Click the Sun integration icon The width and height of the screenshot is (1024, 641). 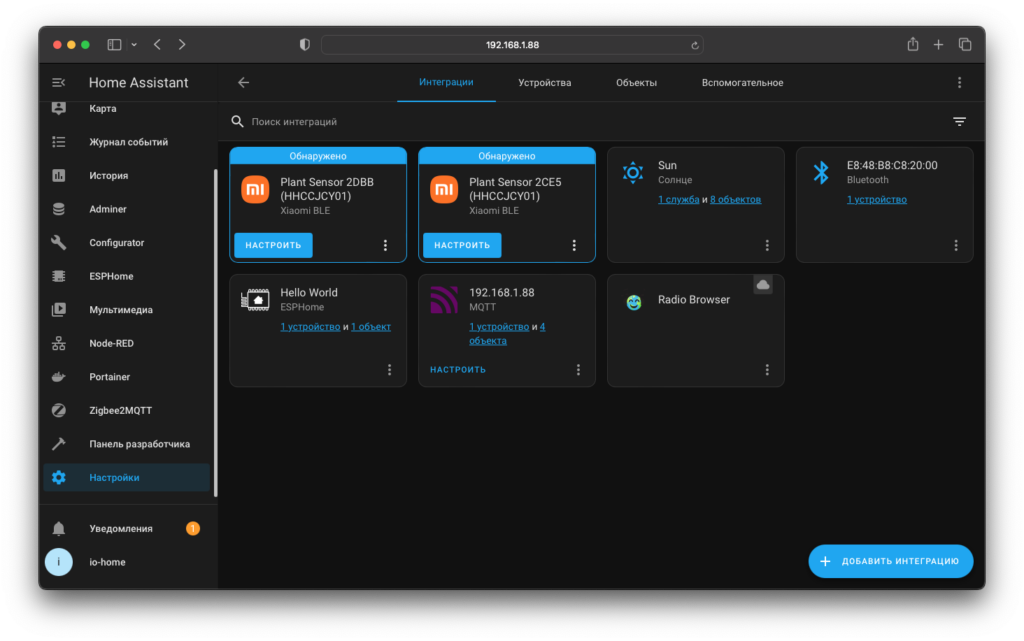coord(633,172)
